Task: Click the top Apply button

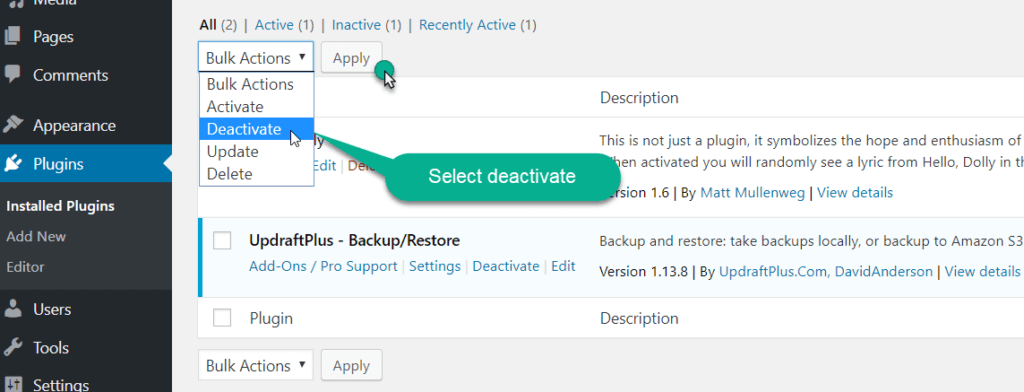Action: [351, 57]
